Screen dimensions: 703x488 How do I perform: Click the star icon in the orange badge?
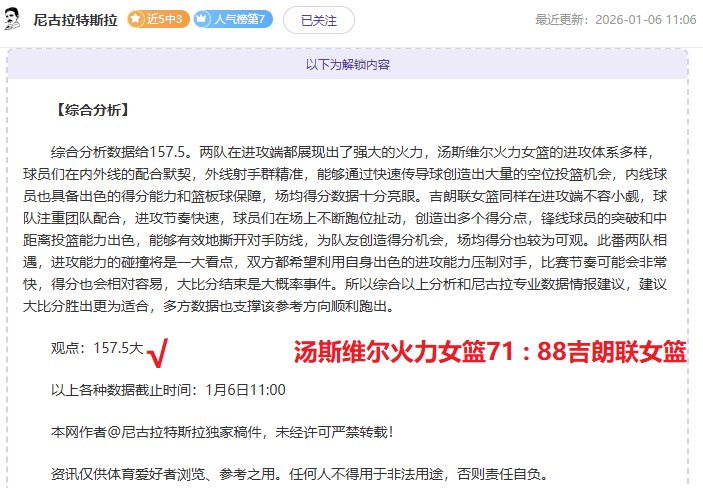(137, 19)
